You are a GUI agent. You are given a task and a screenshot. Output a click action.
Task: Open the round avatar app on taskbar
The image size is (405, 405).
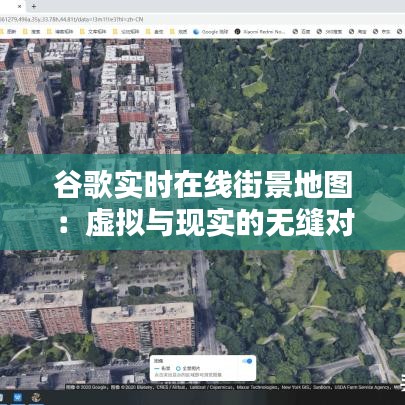(x=36, y=398)
